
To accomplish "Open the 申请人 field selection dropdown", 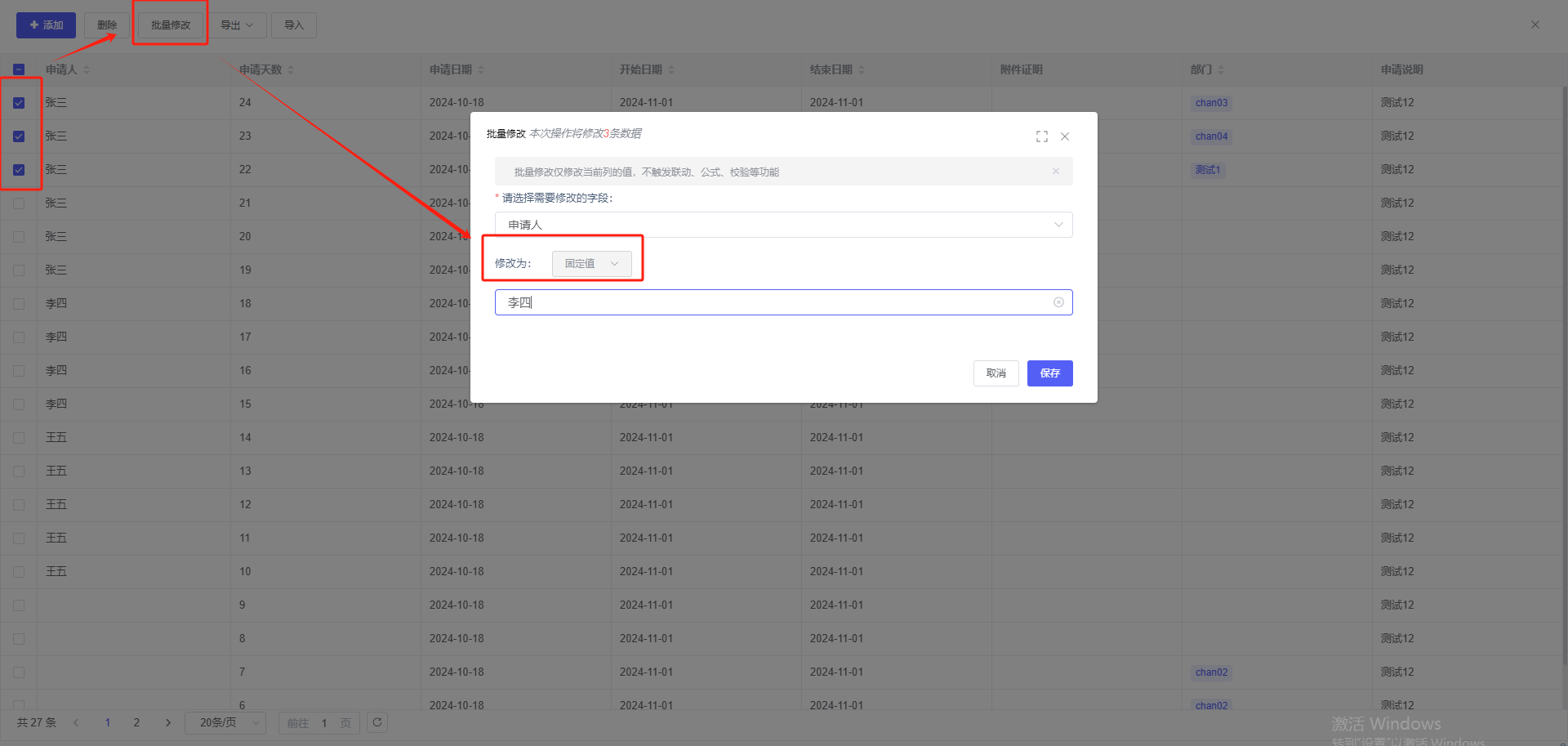I will [x=782, y=225].
